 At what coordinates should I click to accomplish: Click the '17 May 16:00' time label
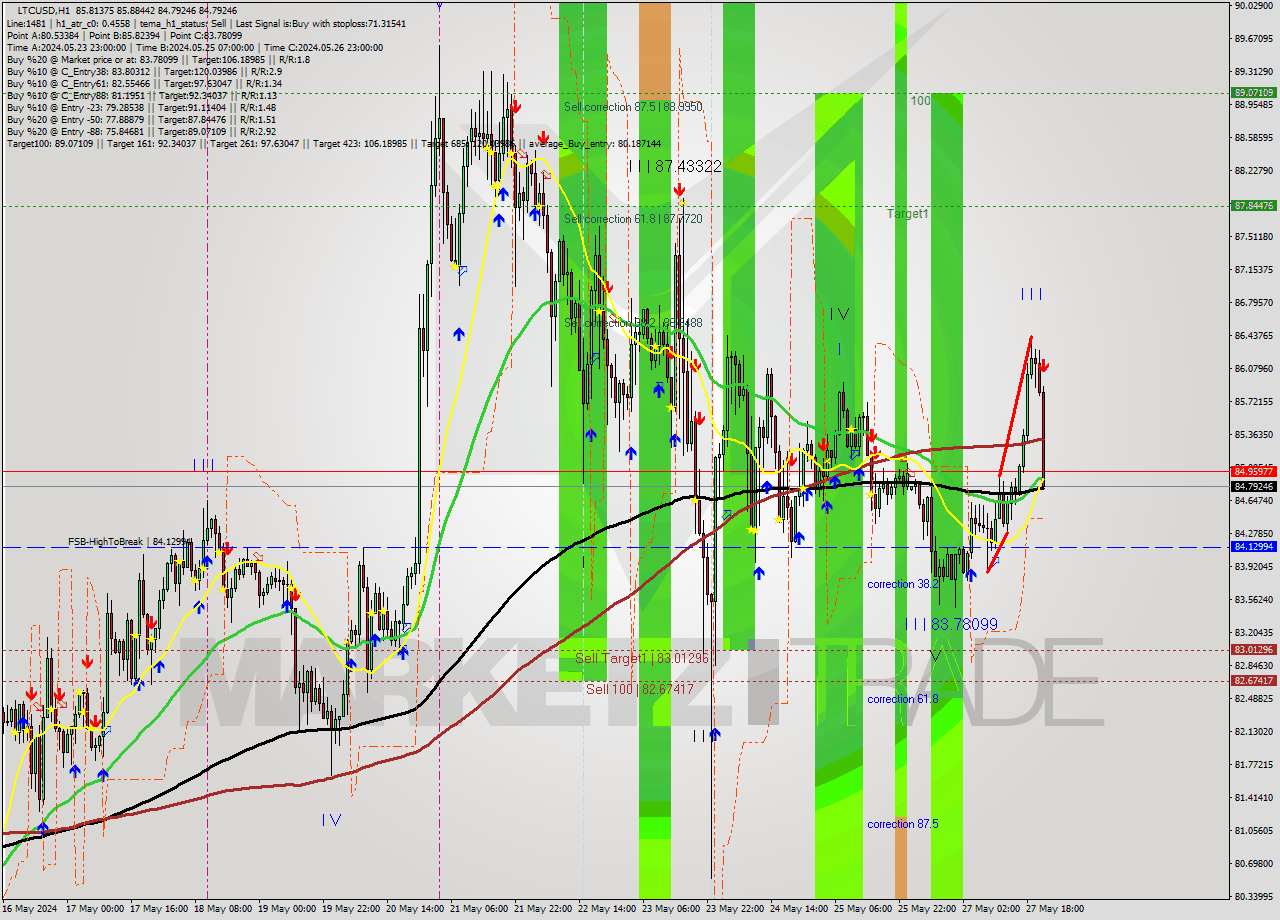[159, 909]
